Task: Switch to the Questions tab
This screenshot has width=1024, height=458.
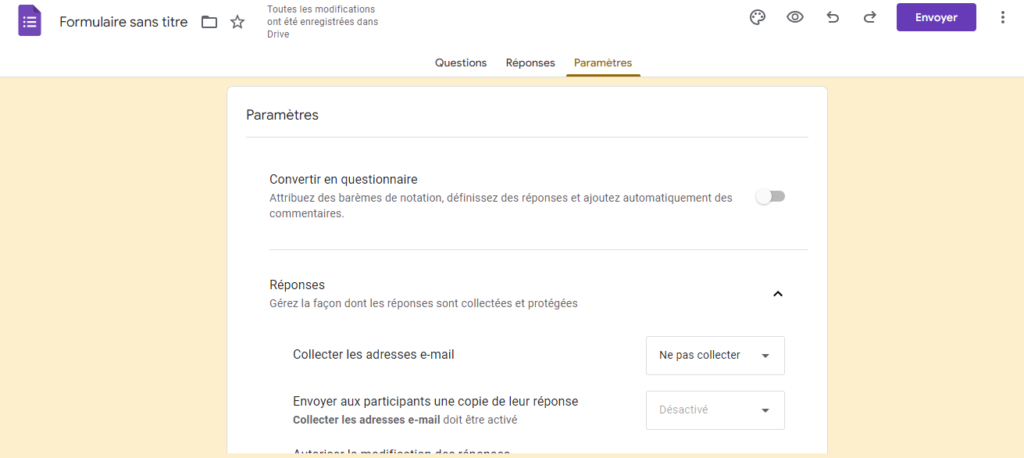Action: 460,63
